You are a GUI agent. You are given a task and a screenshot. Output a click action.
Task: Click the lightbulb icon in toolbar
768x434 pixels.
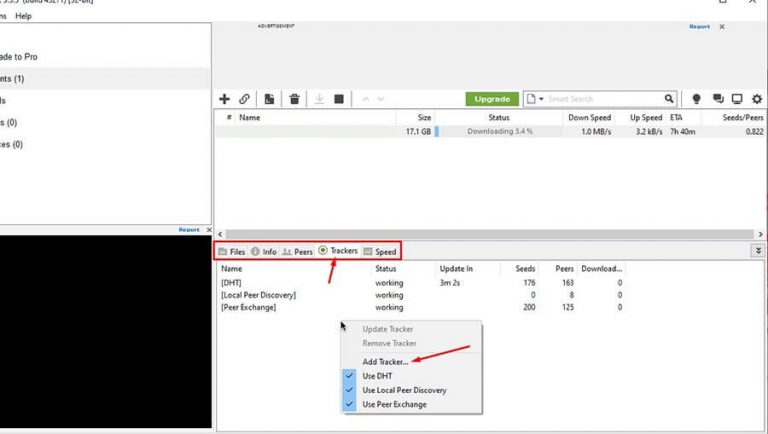(x=696, y=99)
